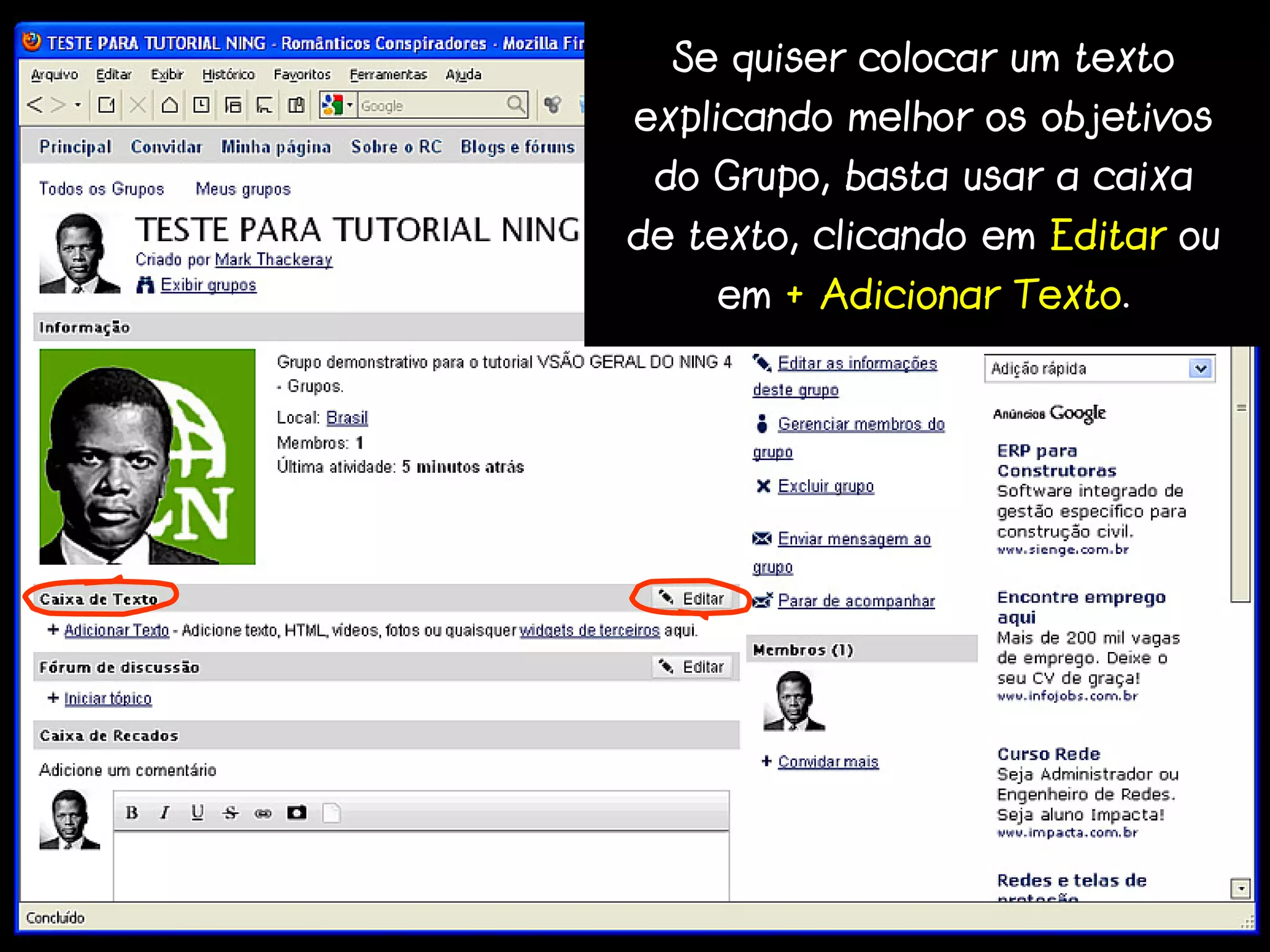Insert image using camera icon
This screenshot has height=952, width=1270.
pyautogui.click(x=296, y=813)
